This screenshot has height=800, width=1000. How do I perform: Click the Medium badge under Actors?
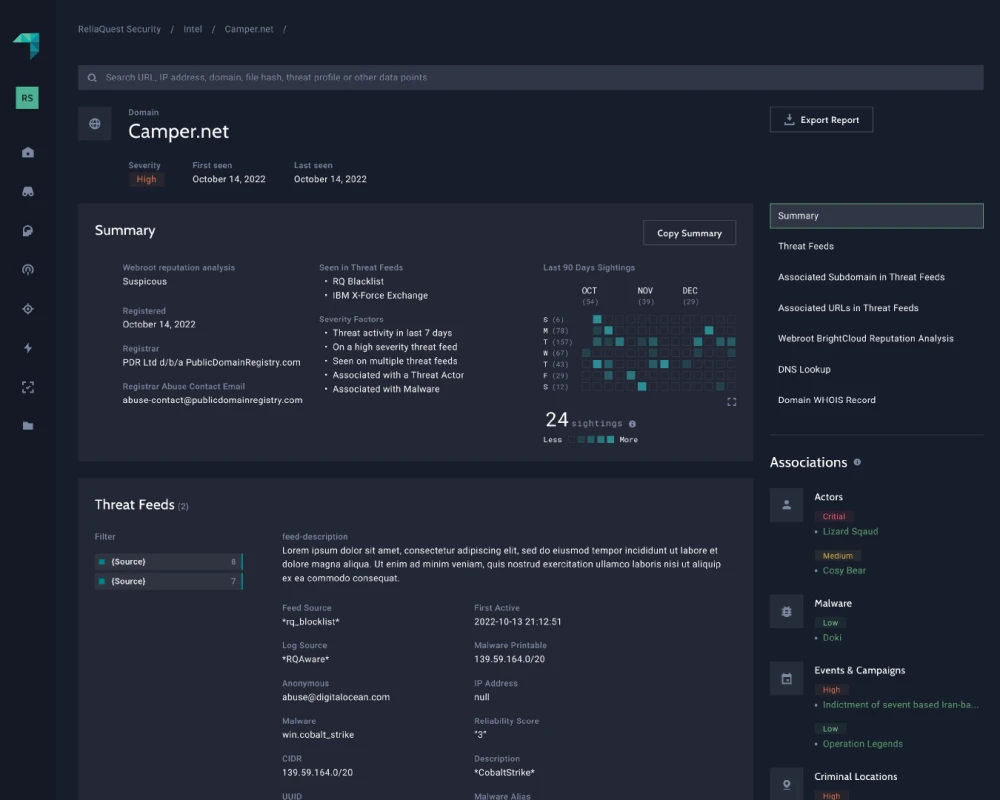[837, 556]
